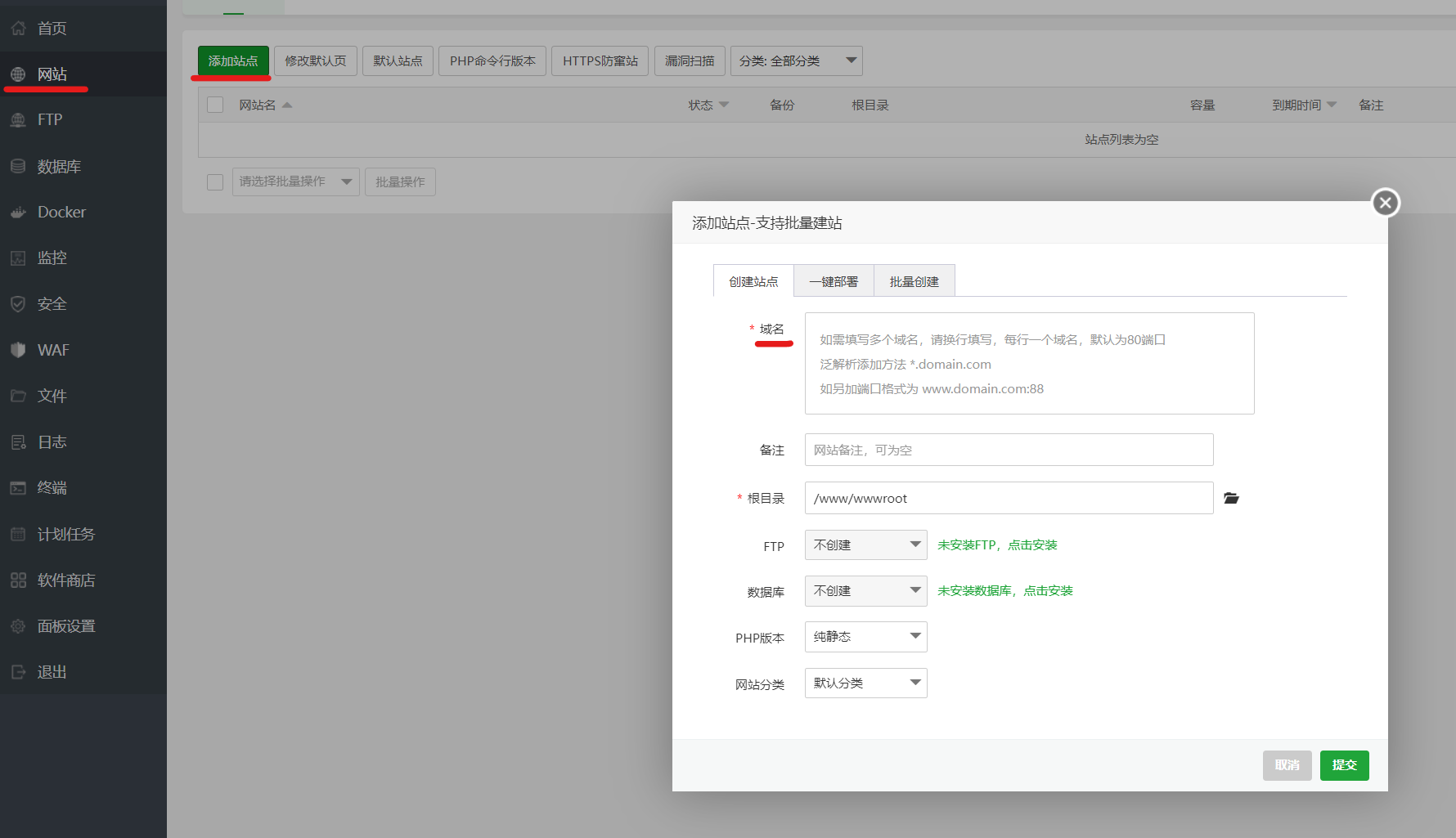Click 取消 to cancel the dialog
This screenshot has height=838, width=1456.
[1287, 765]
